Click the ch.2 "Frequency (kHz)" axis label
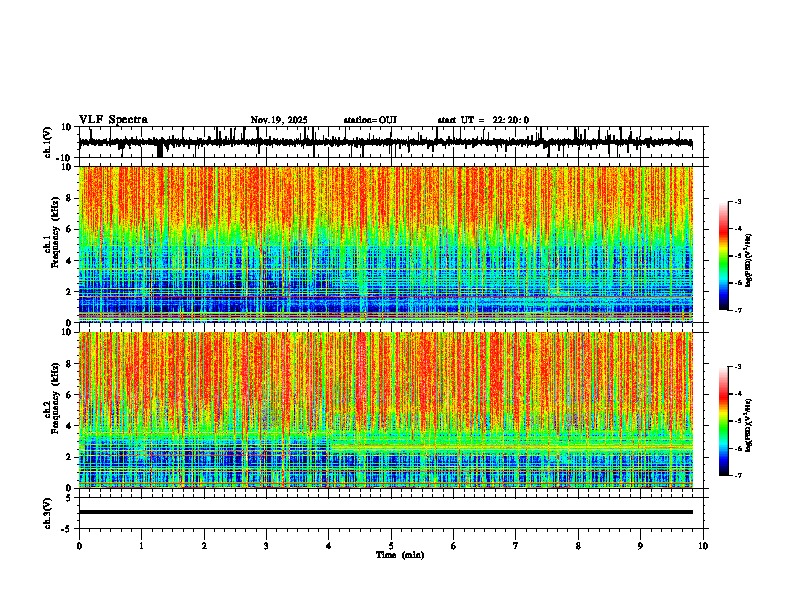Screen dimensions: 792x612 pos(55,398)
